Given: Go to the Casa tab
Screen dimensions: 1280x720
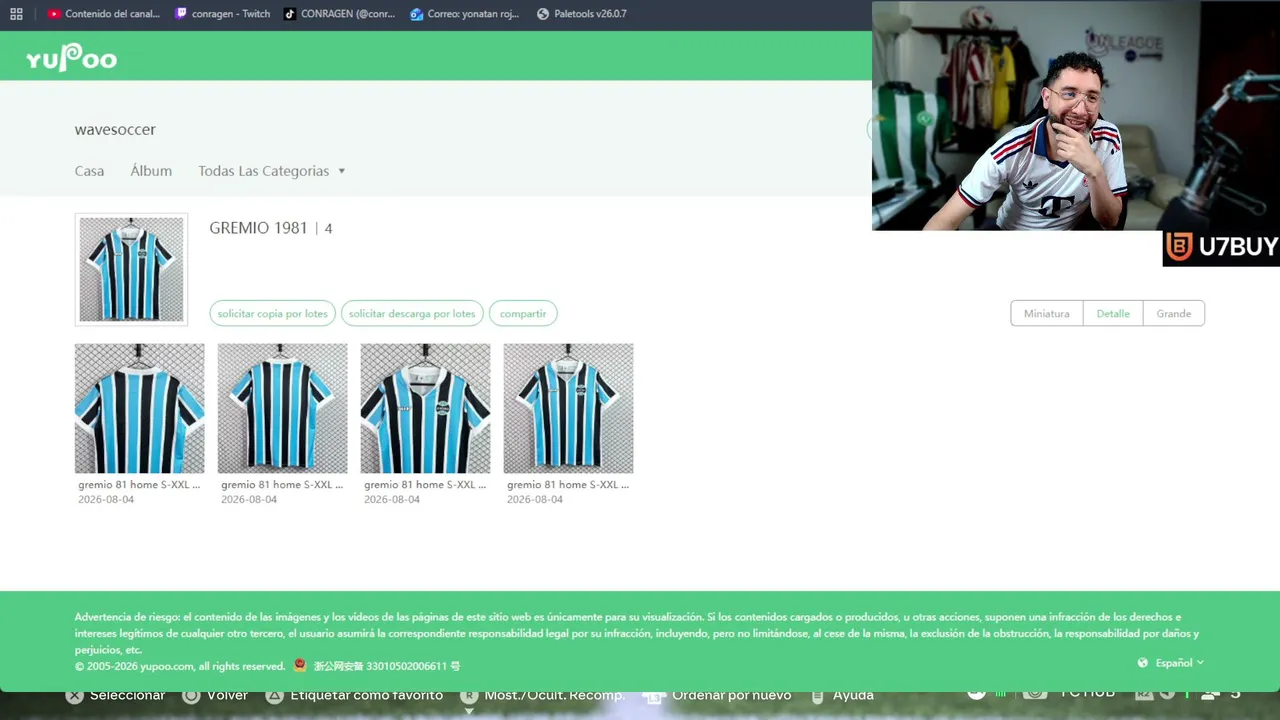Looking at the screenshot, I should (89, 171).
